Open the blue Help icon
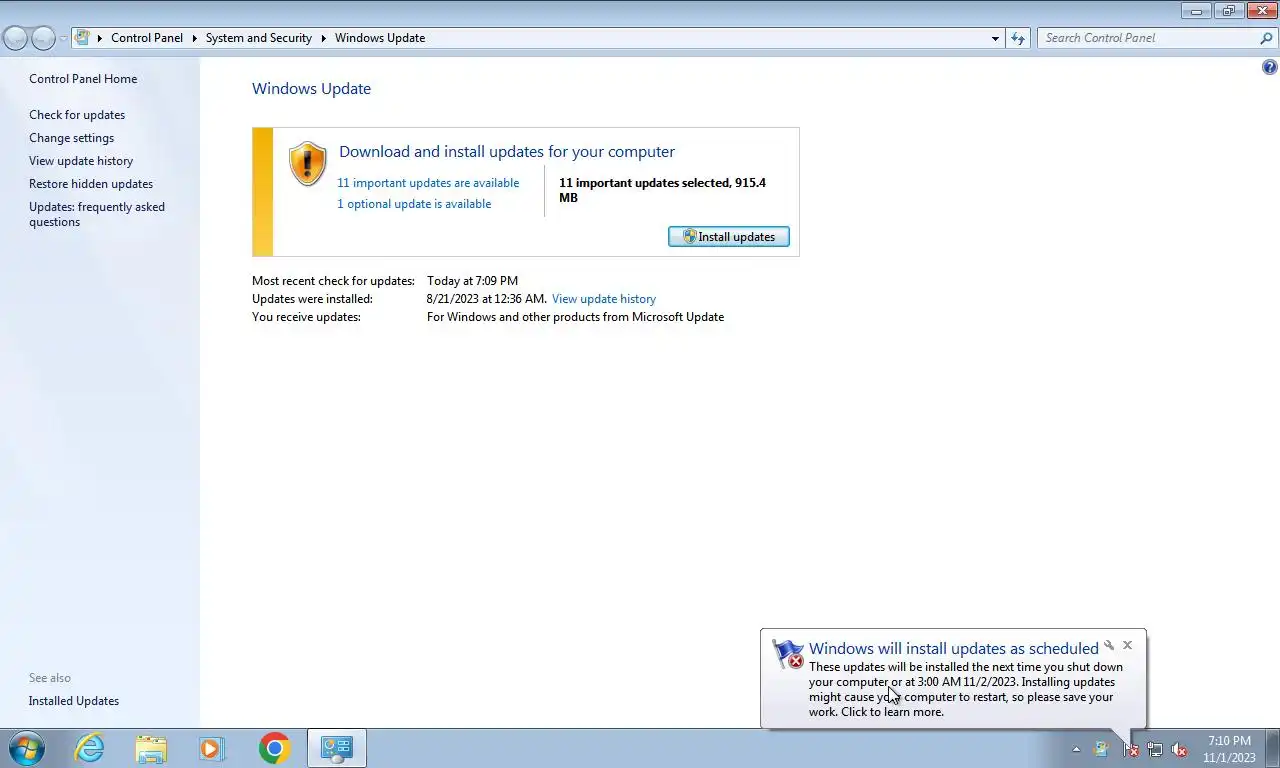The image size is (1280, 768). pyautogui.click(x=1270, y=68)
